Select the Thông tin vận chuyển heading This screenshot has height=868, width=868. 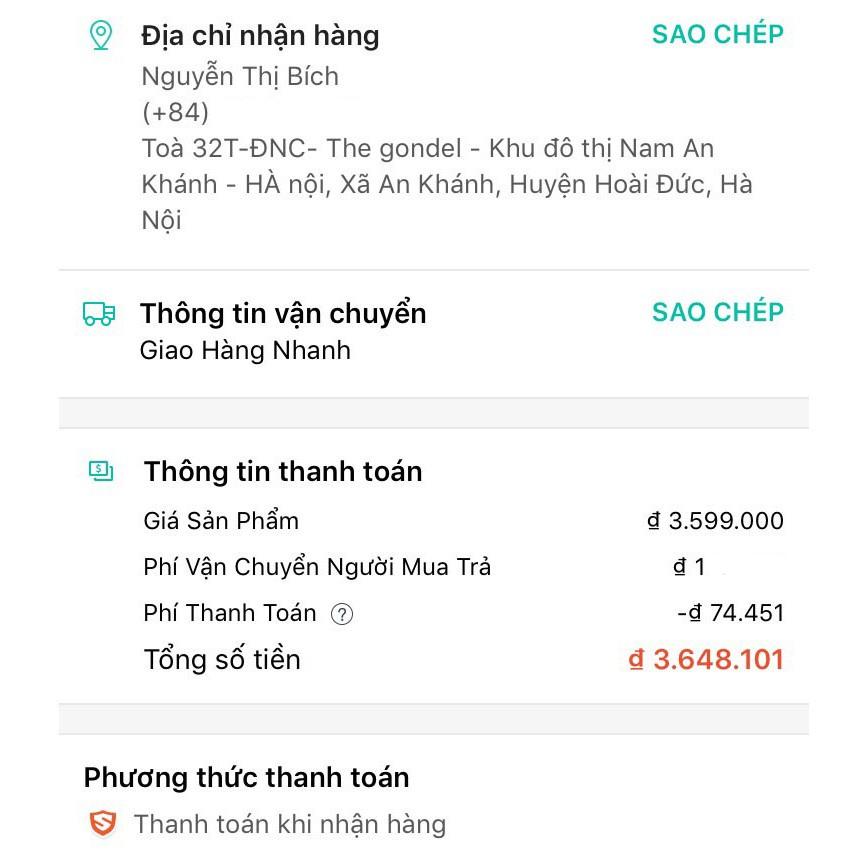(283, 314)
